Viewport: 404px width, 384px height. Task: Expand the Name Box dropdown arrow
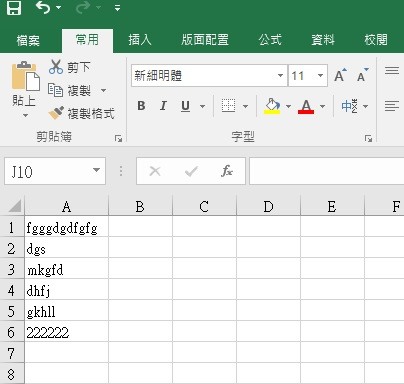click(x=96, y=170)
